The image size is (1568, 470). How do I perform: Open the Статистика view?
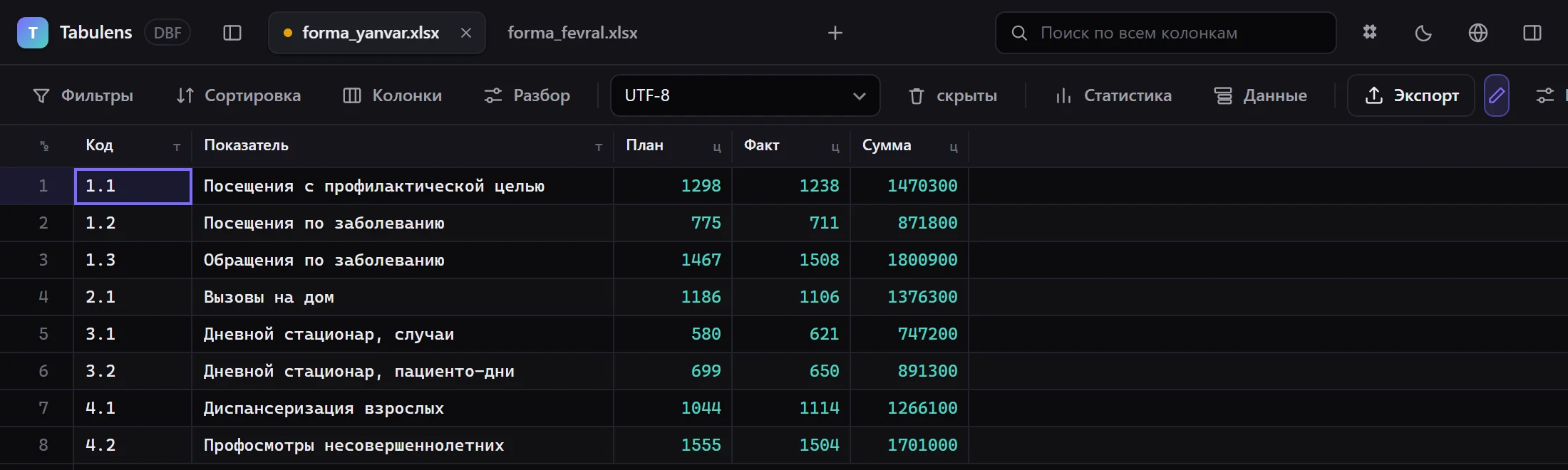[x=1113, y=95]
